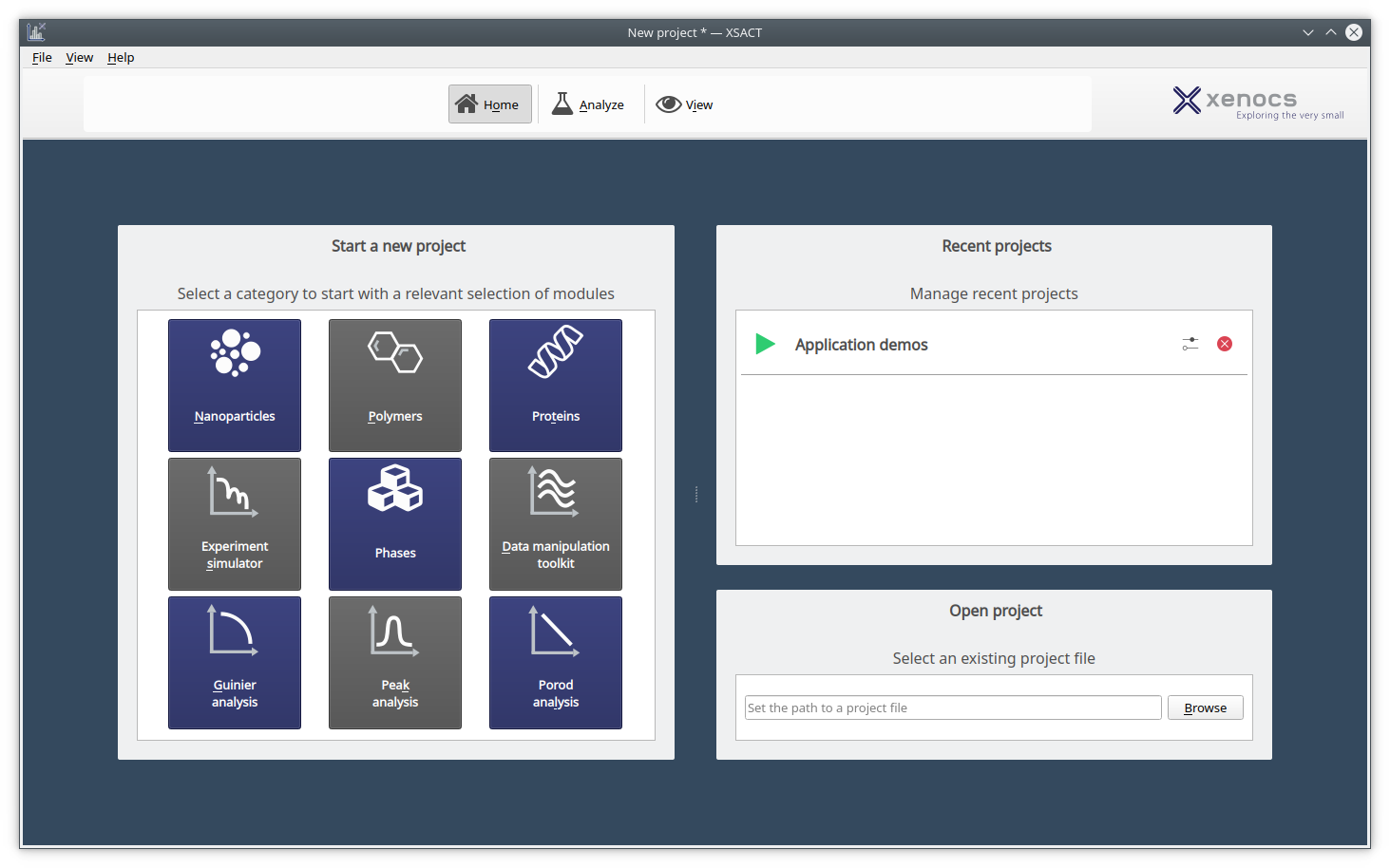Viewport: 1390px width, 868px height.
Task: Choose the Polymers category tile
Action: tap(395, 386)
